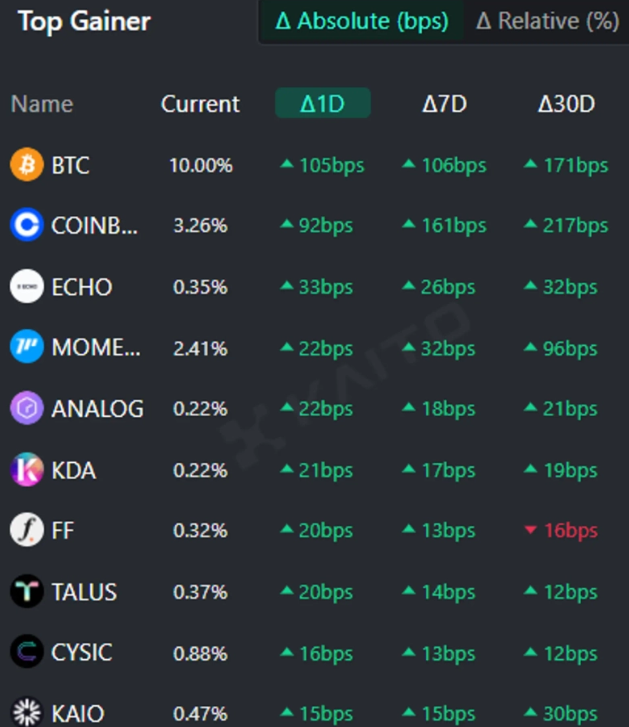Click the FF token icon
The height and width of the screenshot is (727, 629).
point(27,530)
